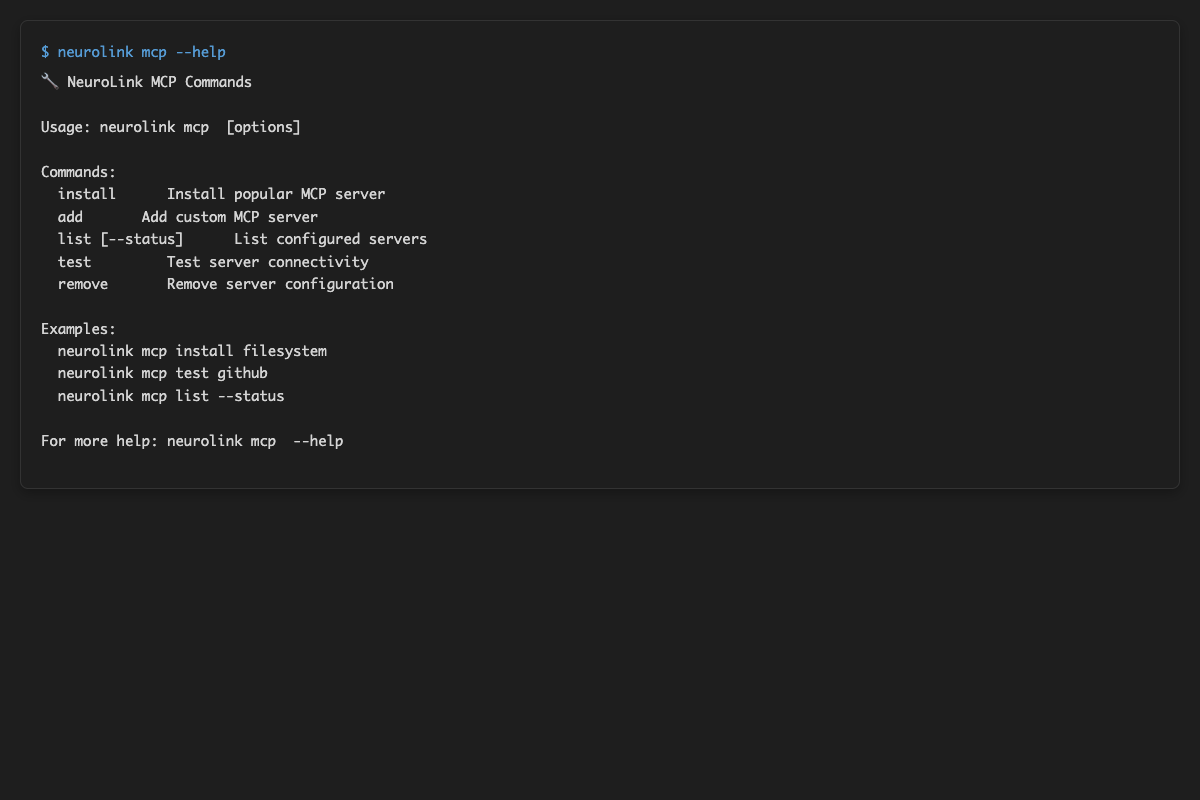
Task: Select the 'test' command name
Action: pos(74,262)
